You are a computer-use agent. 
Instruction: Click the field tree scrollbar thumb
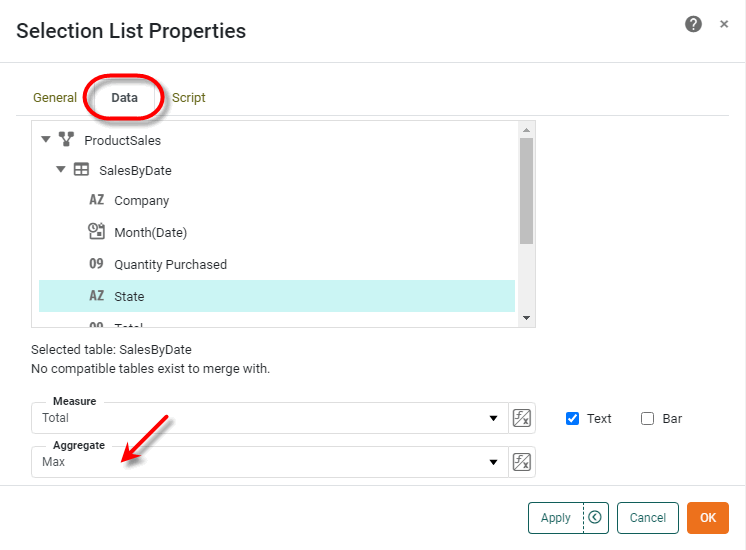tap(526, 191)
